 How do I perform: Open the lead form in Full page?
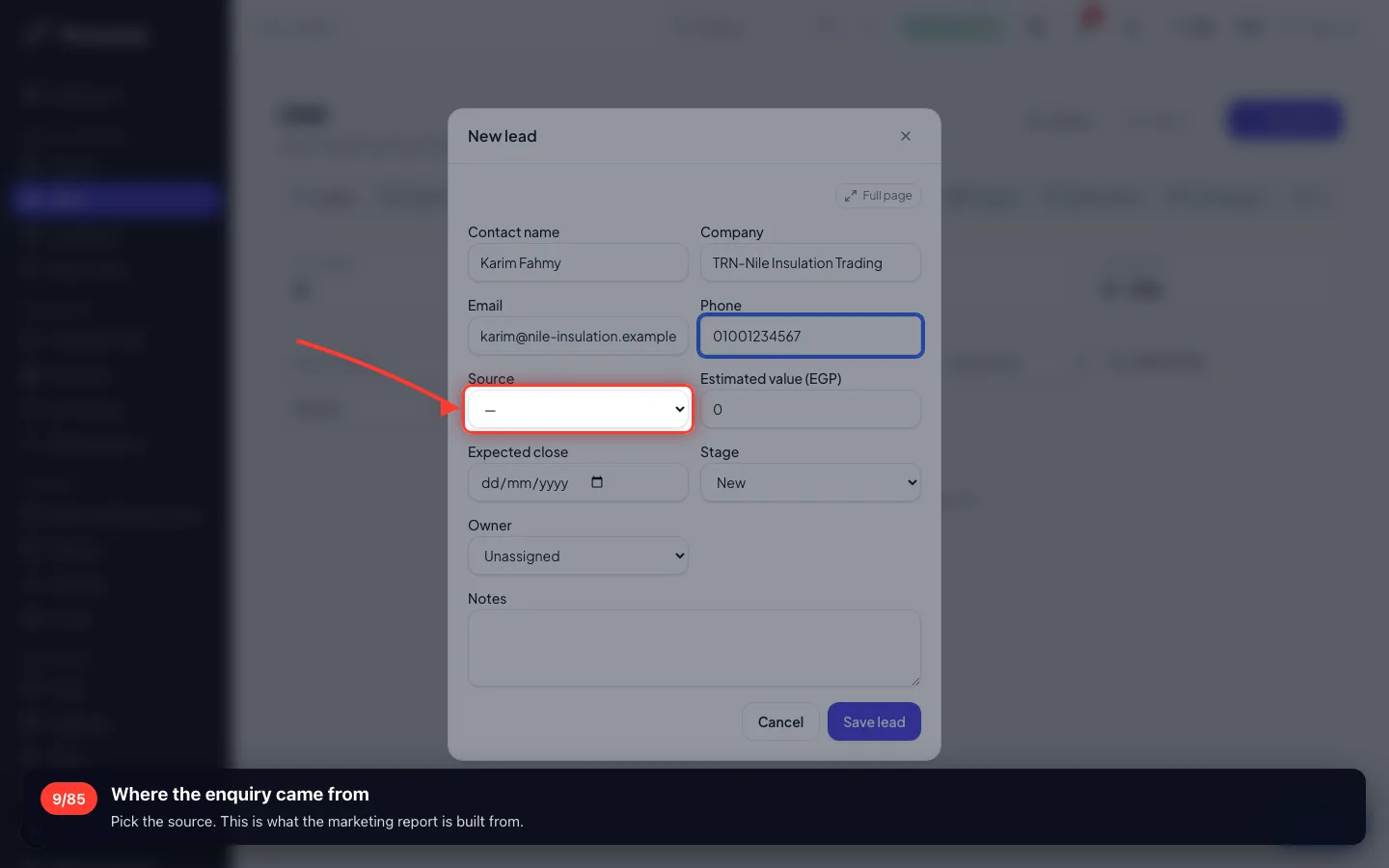pos(878,195)
